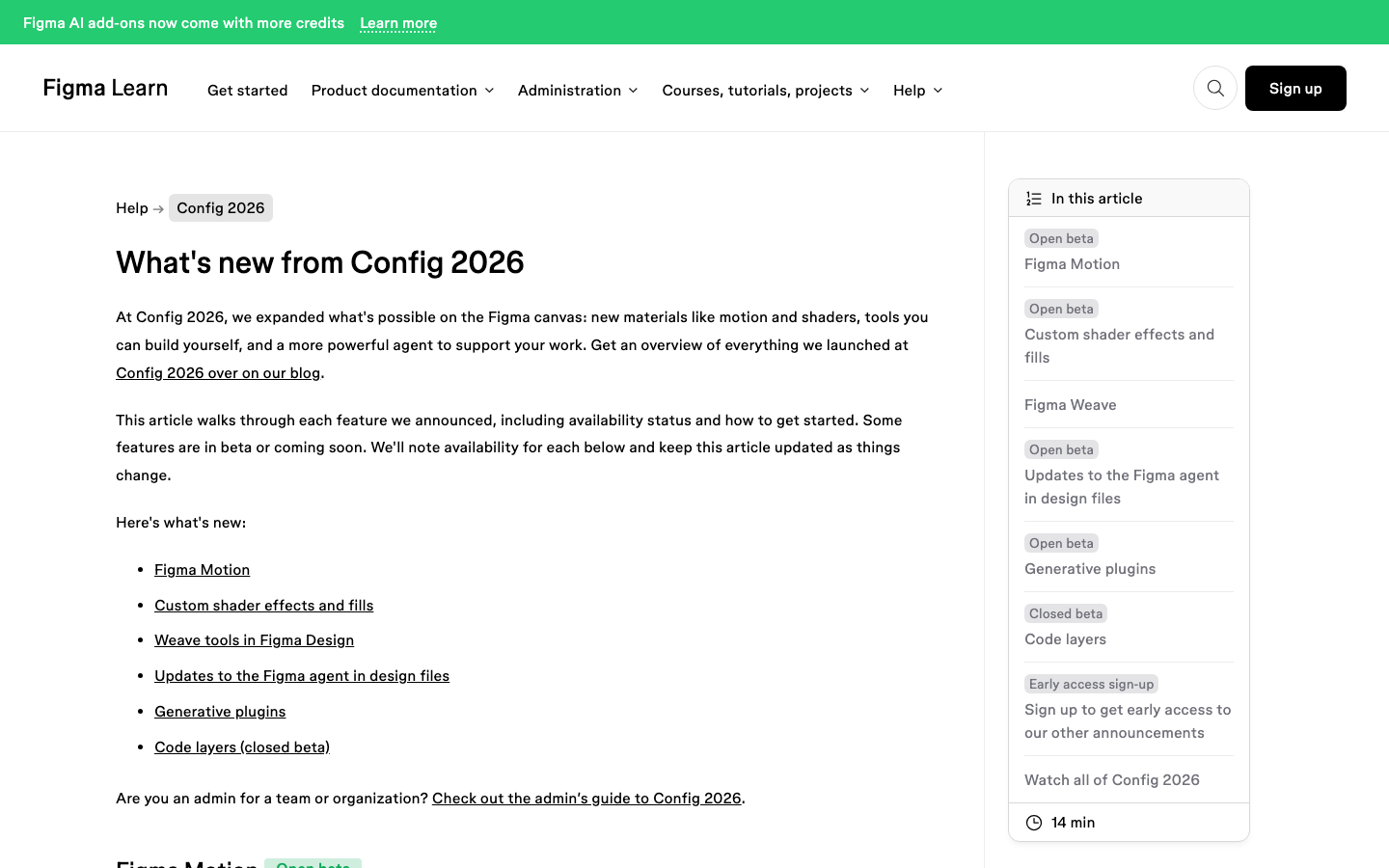Click the 'What's new from Config 2026' heading

click(319, 262)
